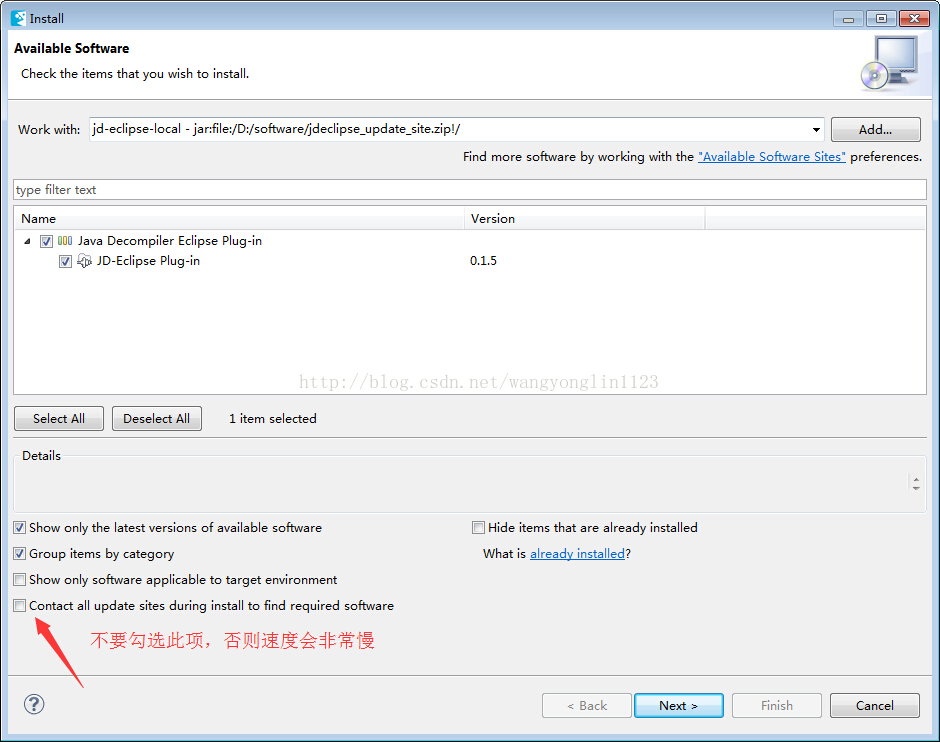Minimize the Install window
940x742 pixels.
tap(848, 19)
